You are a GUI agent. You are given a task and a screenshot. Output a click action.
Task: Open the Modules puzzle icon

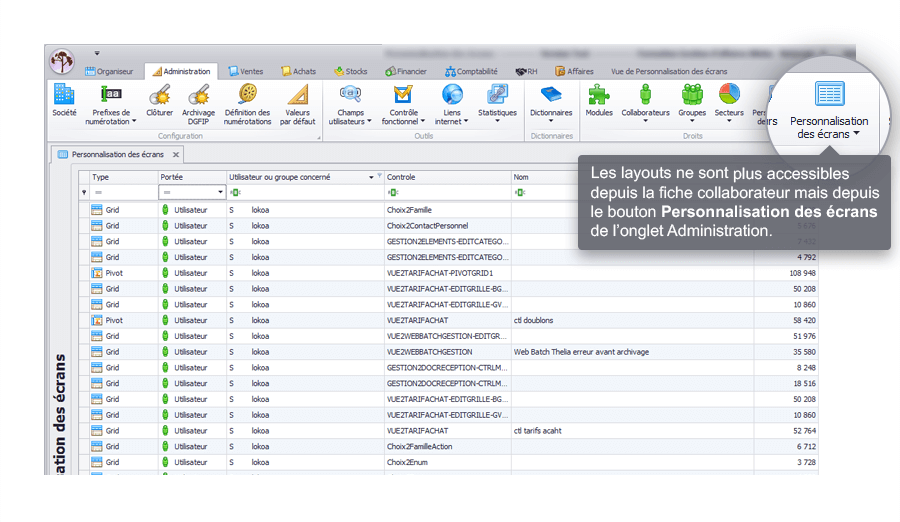(x=599, y=100)
